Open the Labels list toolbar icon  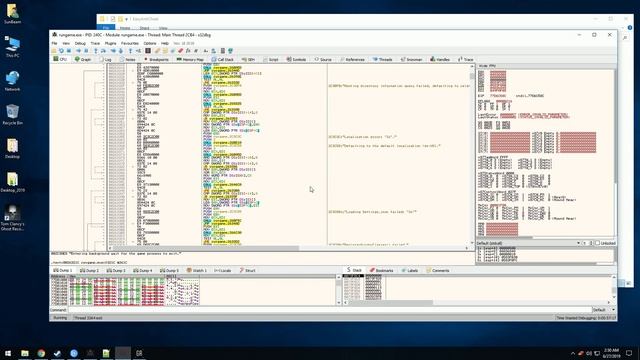173,51
